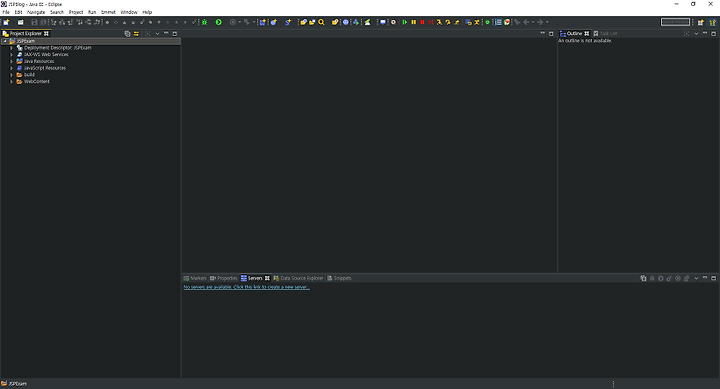720x389 pixels.
Task: Maximize the Project Explorer panel
Action: (x=174, y=34)
